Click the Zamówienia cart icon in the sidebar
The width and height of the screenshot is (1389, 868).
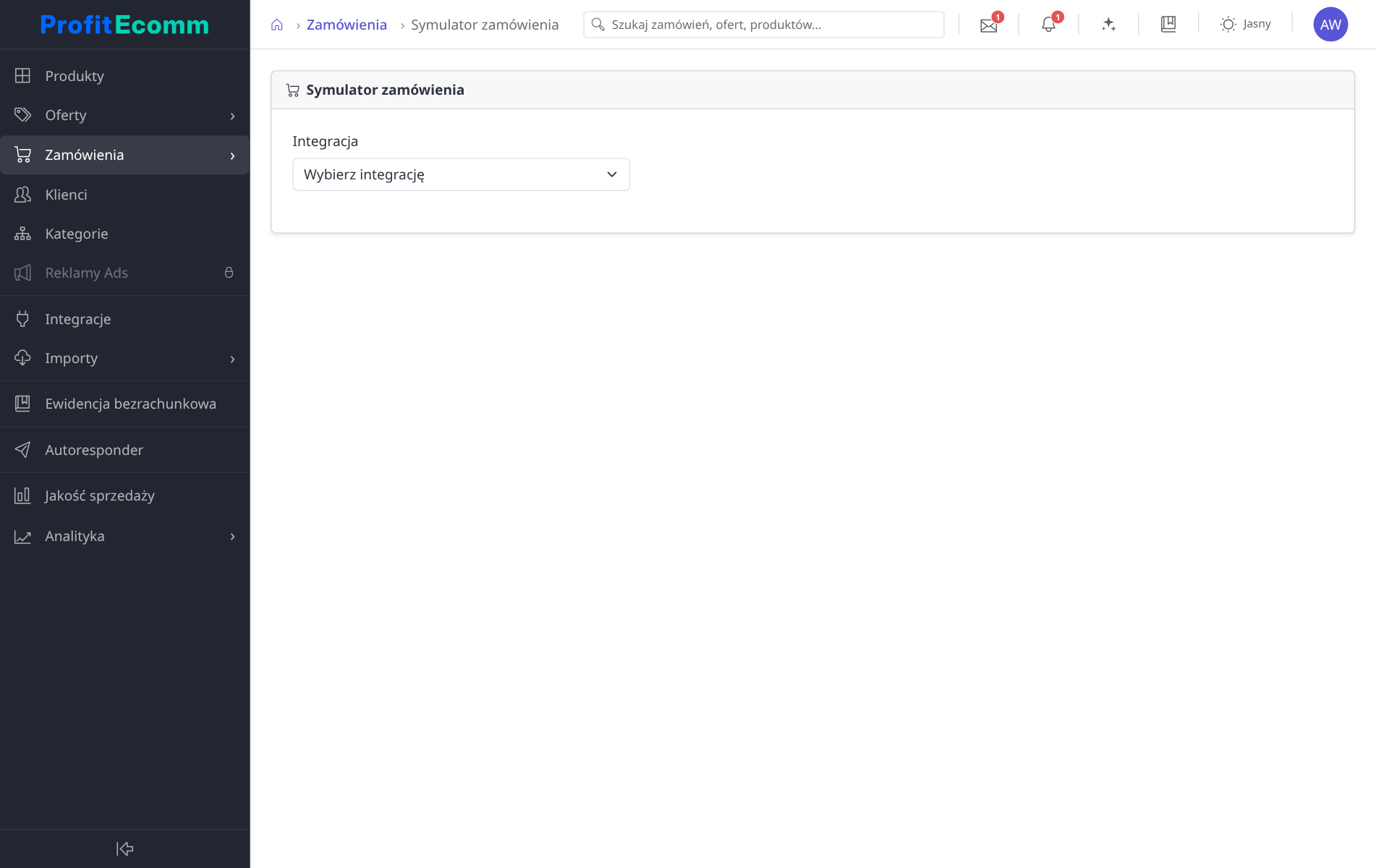point(22,154)
